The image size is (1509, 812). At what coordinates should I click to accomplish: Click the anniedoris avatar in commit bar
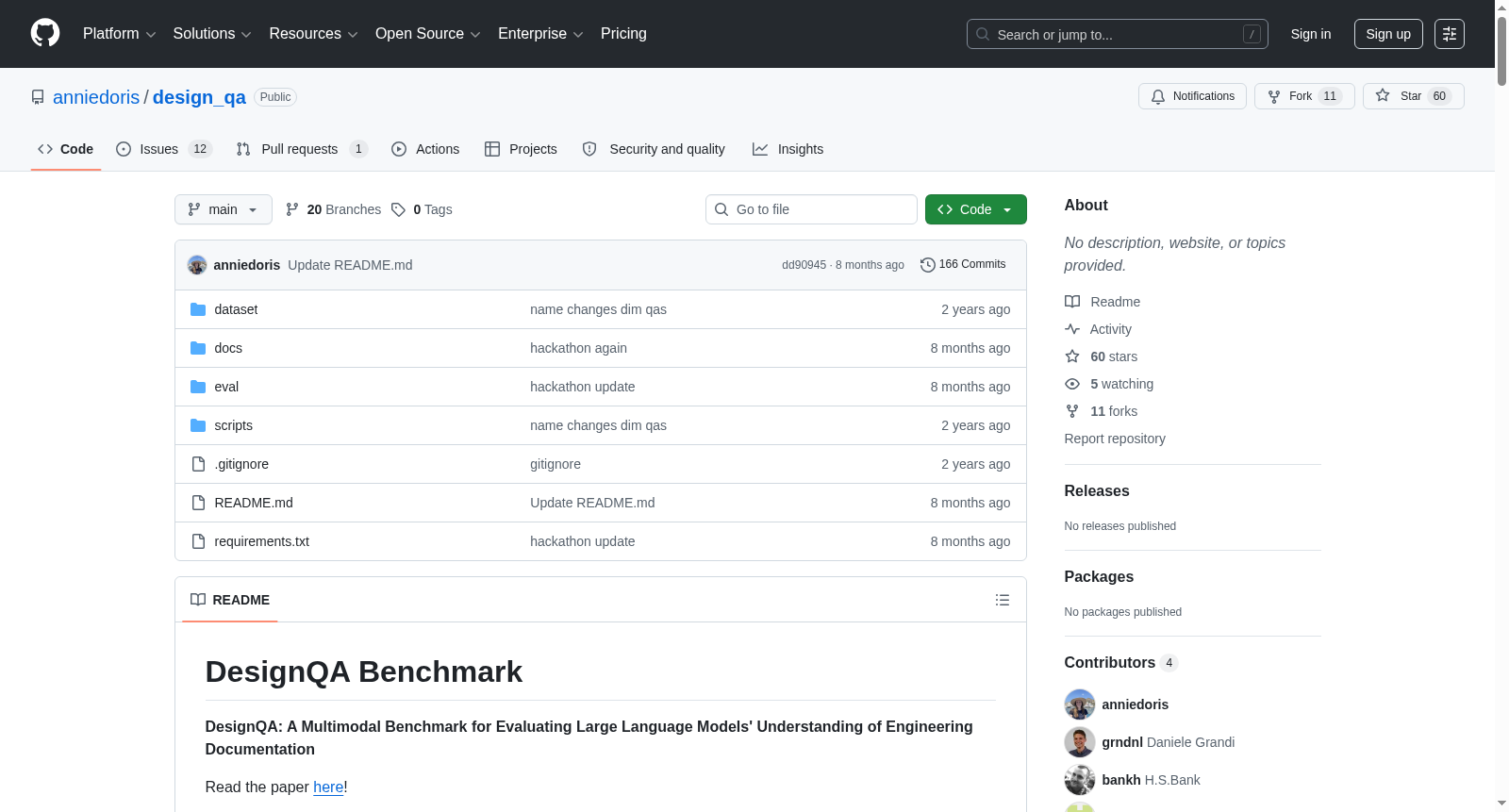[x=197, y=265]
